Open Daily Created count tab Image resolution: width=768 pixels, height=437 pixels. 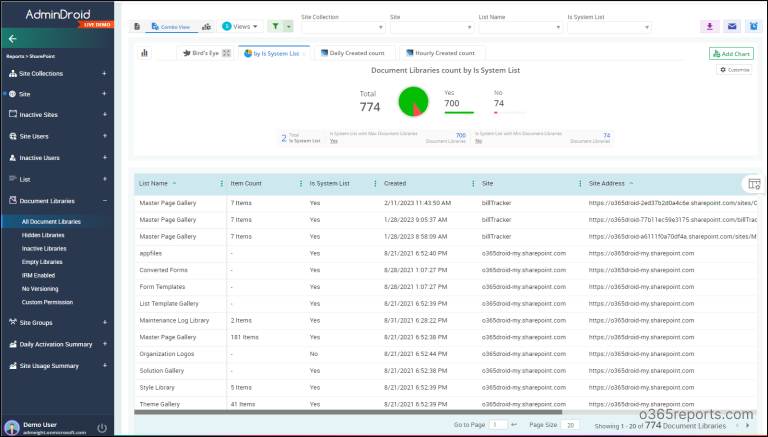click(353, 53)
